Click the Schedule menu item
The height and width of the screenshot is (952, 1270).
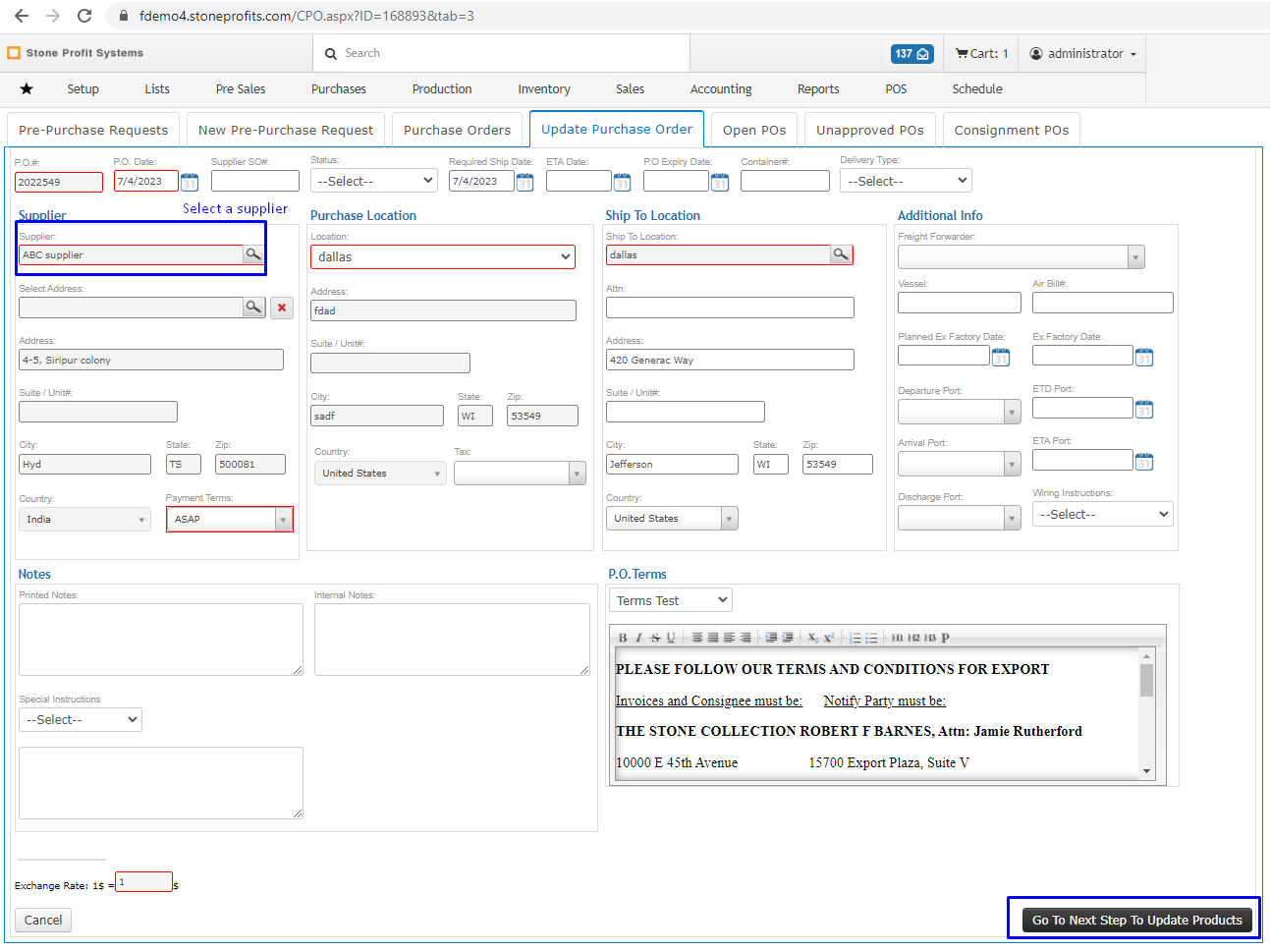pos(977,88)
